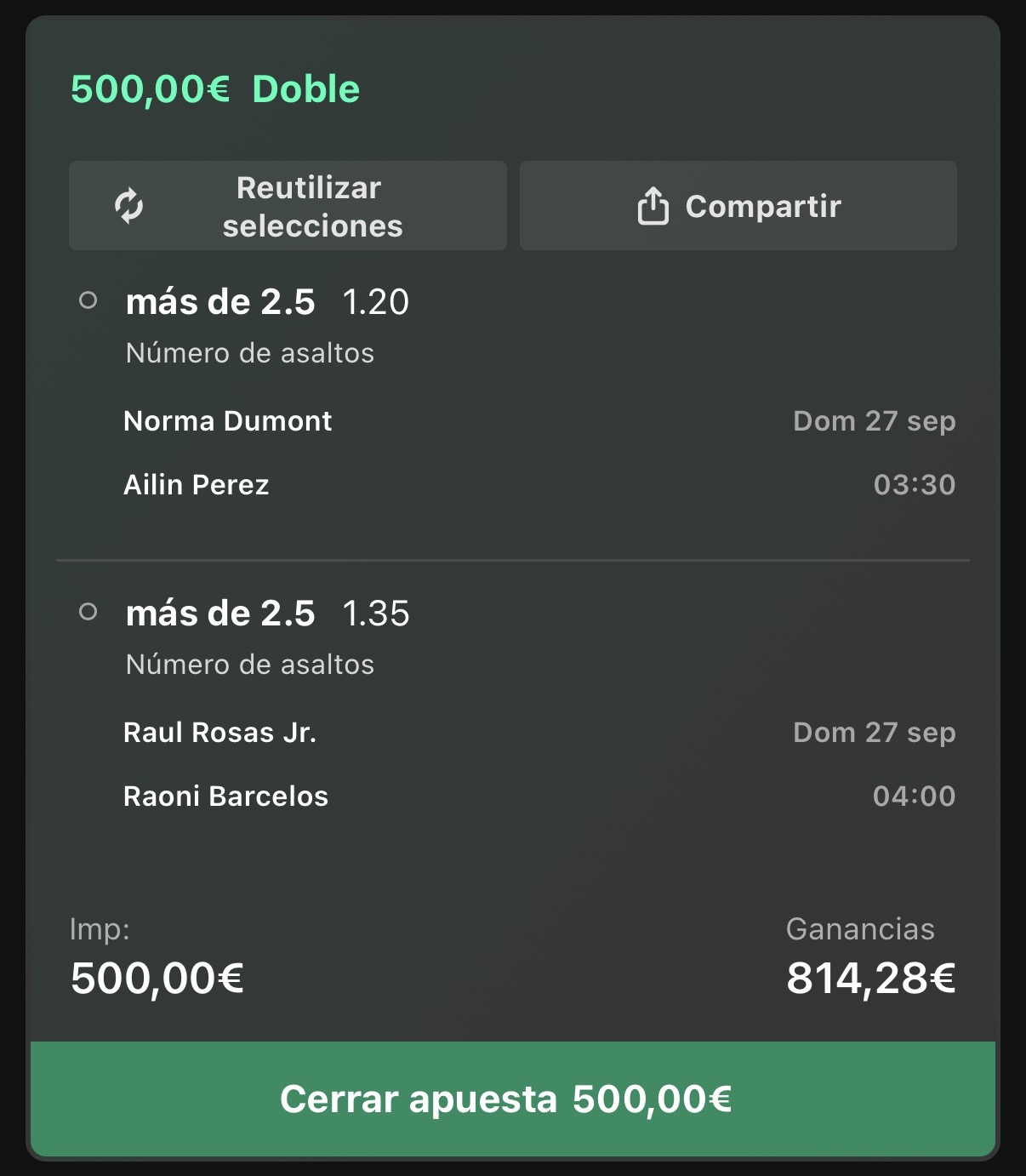
Task: Tap Cerrar apuesta 500,00€ button
Action: [513, 1099]
